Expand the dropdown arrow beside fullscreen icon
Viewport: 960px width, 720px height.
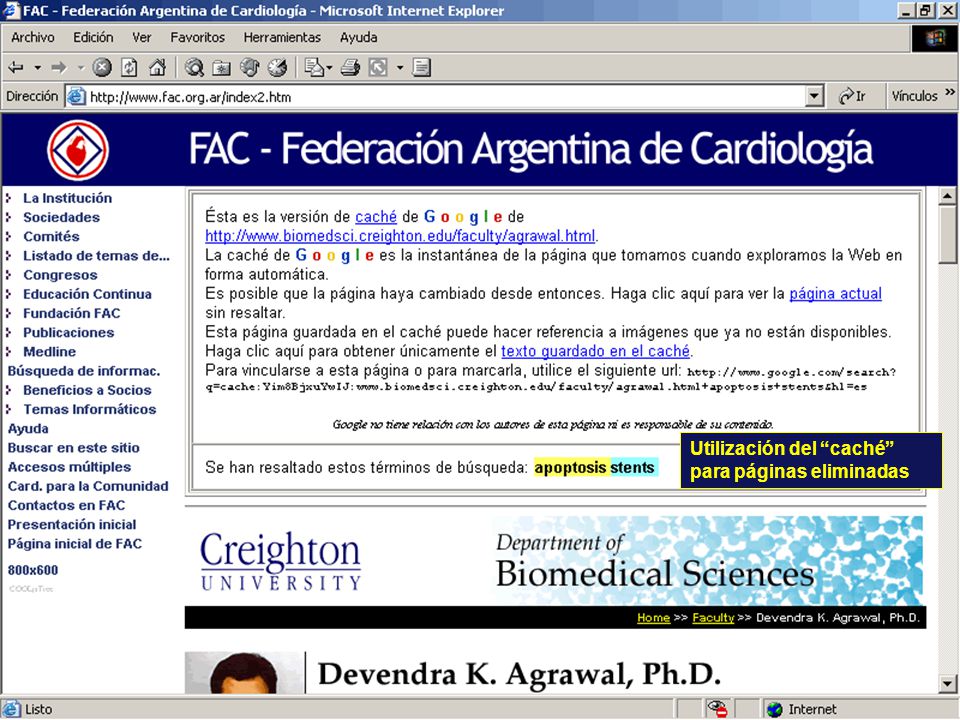pos(400,67)
